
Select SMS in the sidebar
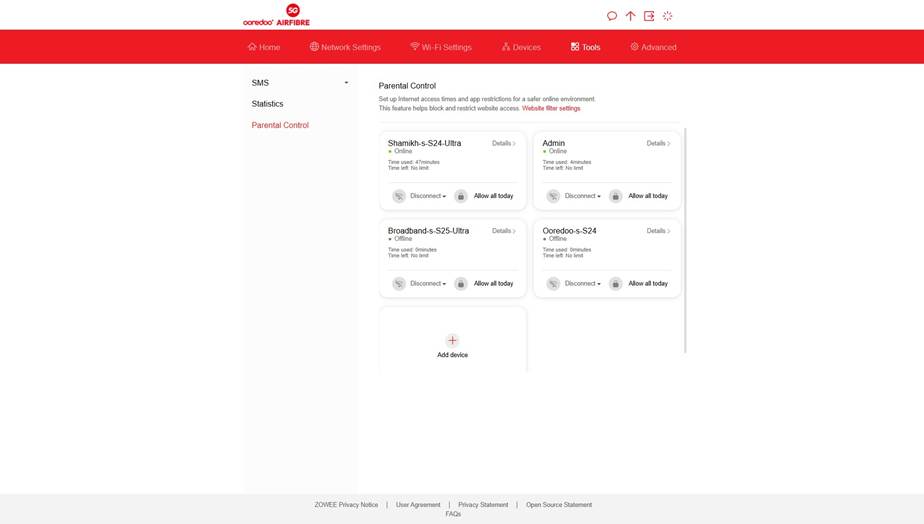pos(260,83)
